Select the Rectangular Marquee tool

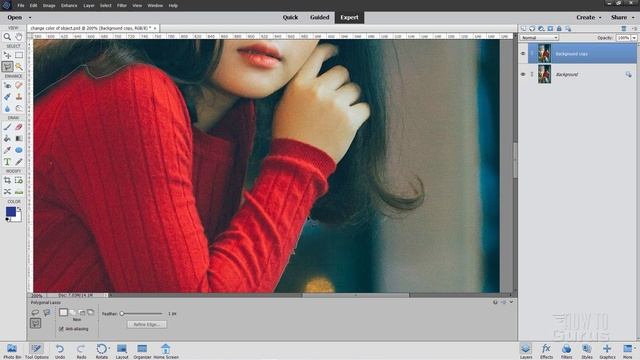(19, 55)
